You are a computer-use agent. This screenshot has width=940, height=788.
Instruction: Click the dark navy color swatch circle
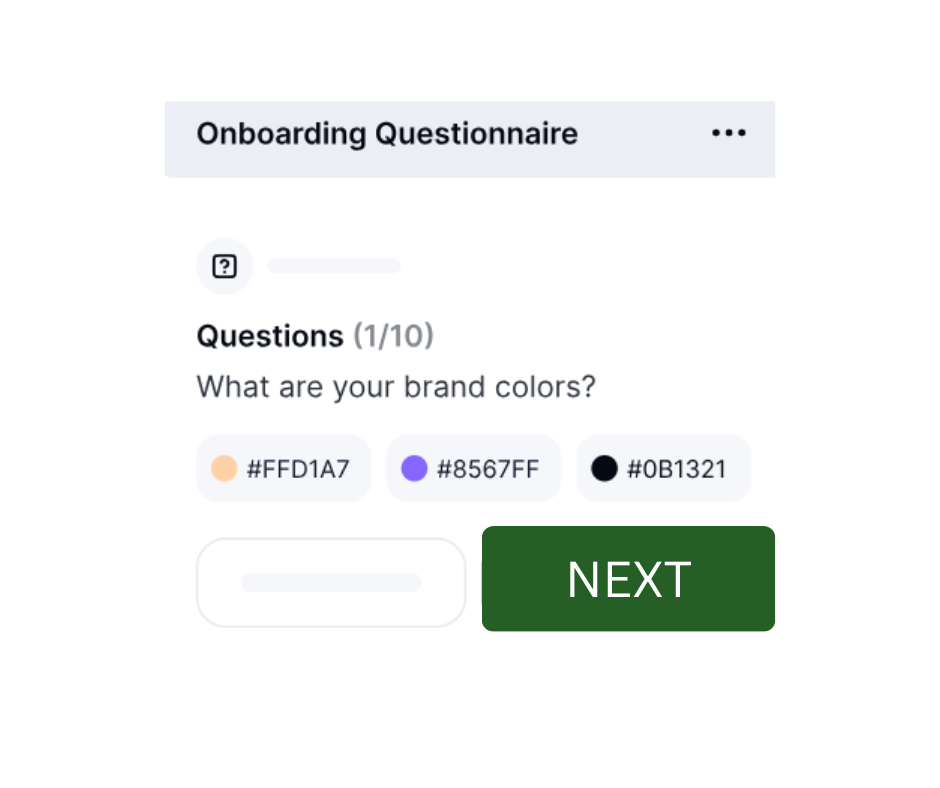coord(604,468)
